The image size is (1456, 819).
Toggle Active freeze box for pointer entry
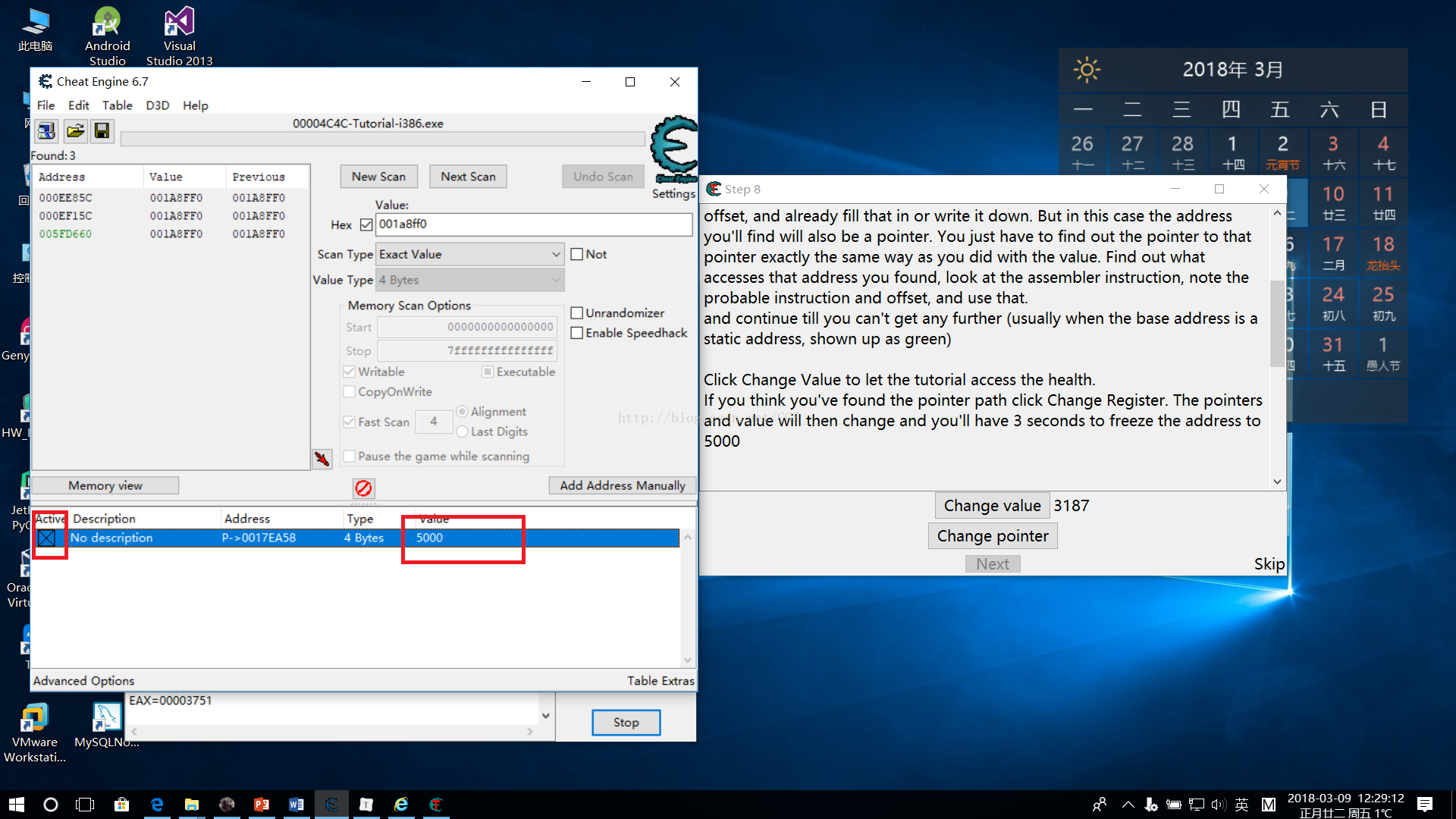[46, 538]
